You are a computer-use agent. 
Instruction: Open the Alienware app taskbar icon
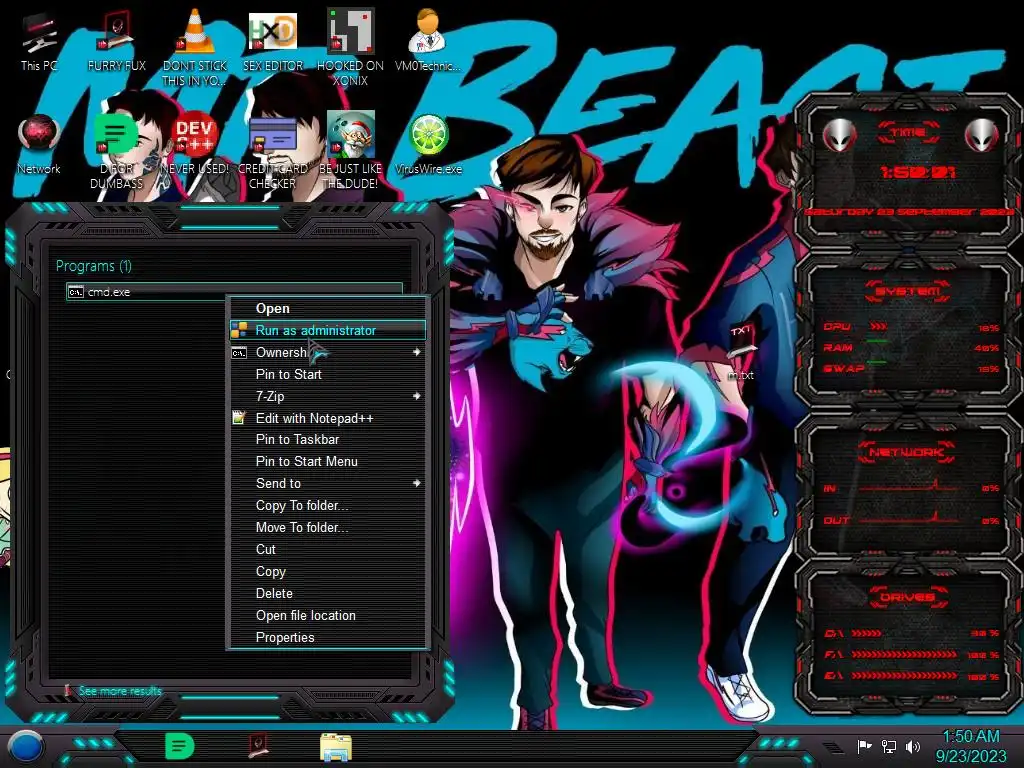[258, 746]
